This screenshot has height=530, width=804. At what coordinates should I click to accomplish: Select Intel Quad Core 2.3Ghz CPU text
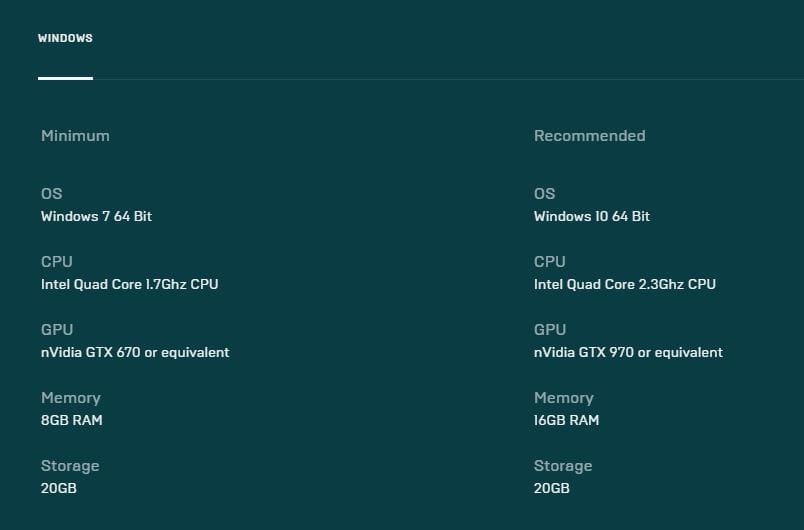click(x=624, y=284)
